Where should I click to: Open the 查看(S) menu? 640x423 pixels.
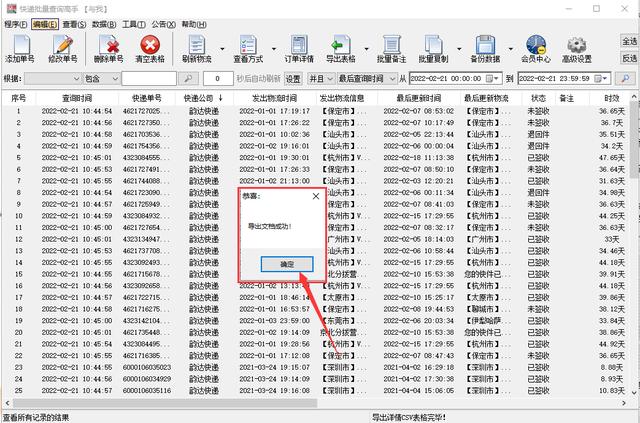click(x=74, y=24)
